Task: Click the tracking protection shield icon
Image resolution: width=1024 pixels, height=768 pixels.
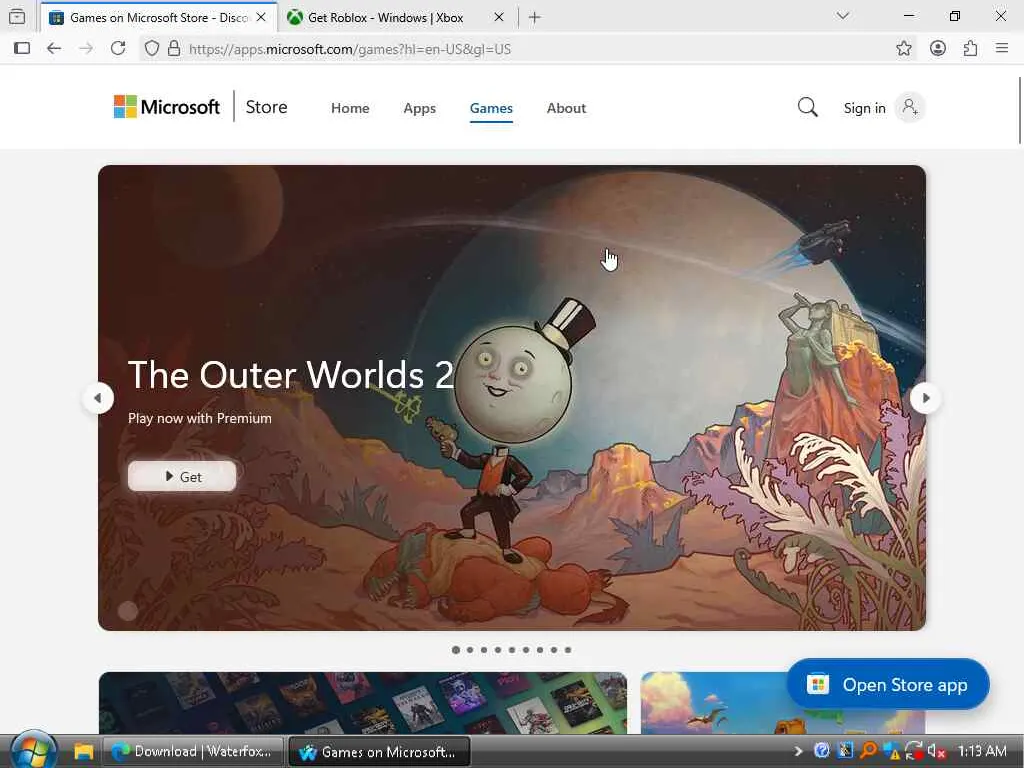Action: (x=152, y=48)
